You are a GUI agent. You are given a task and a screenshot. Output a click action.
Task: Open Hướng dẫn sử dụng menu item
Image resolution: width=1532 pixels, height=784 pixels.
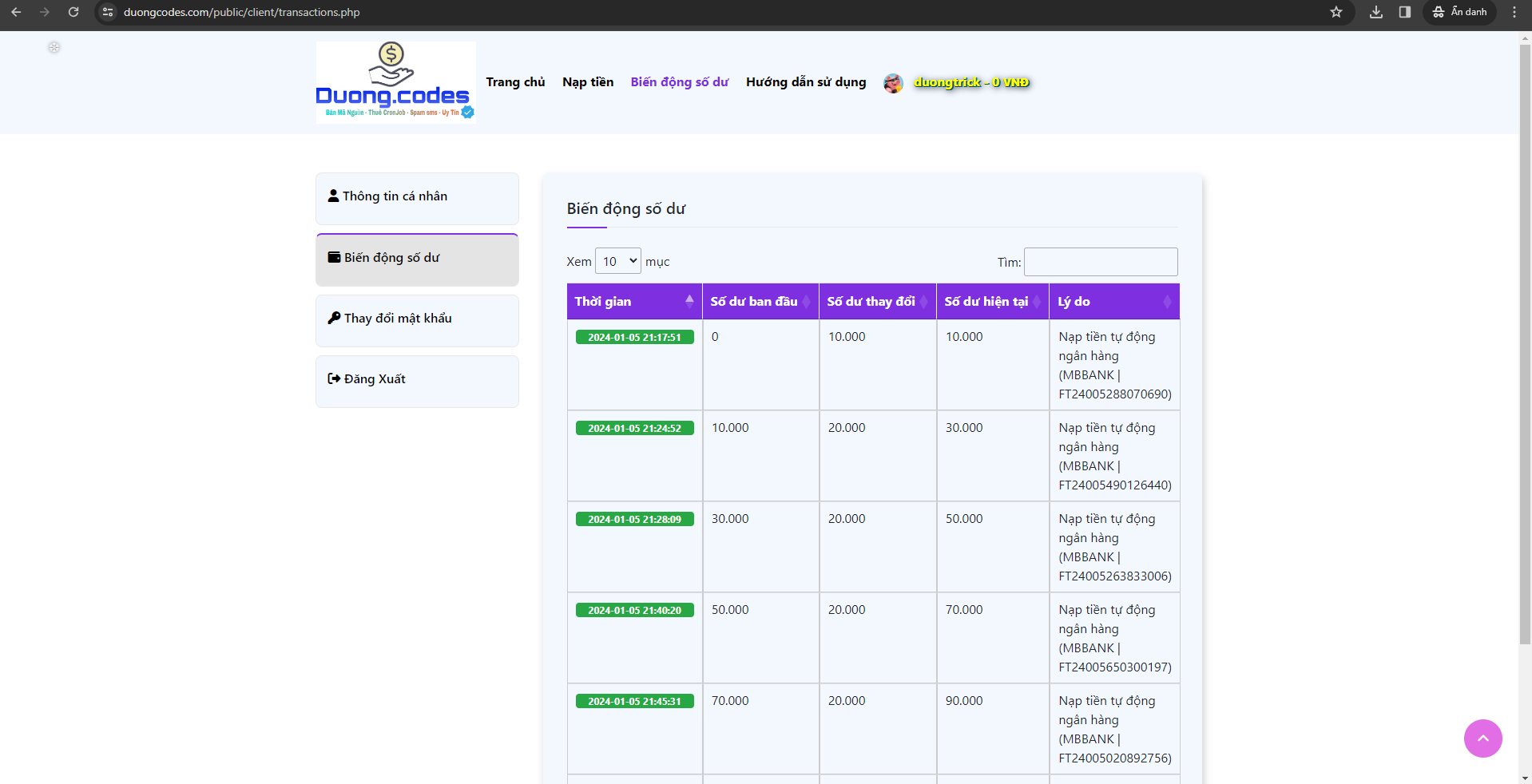[x=805, y=82]
